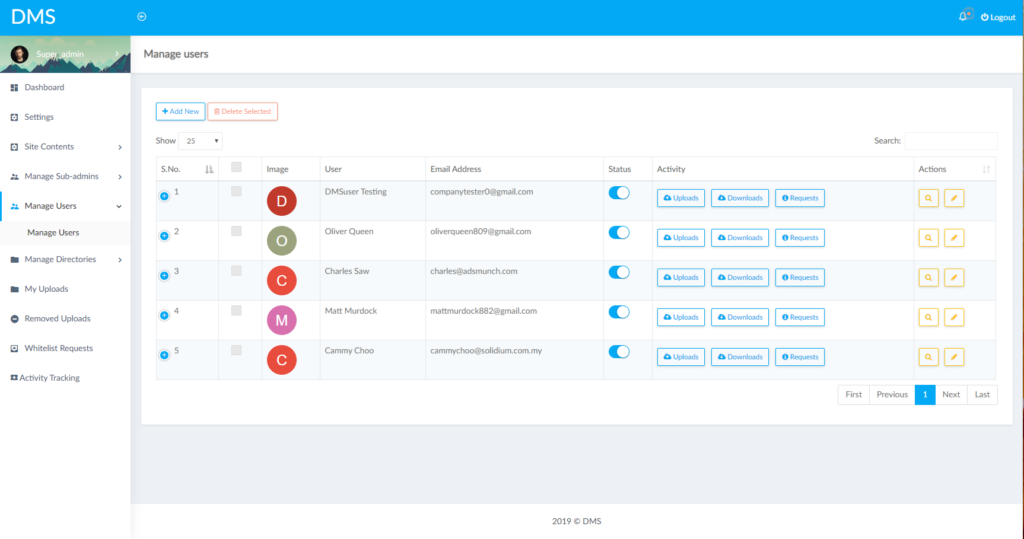The image size is (1024, 539).
Task: Click the Removed Uploads sidebar icon
Action: 14,319
